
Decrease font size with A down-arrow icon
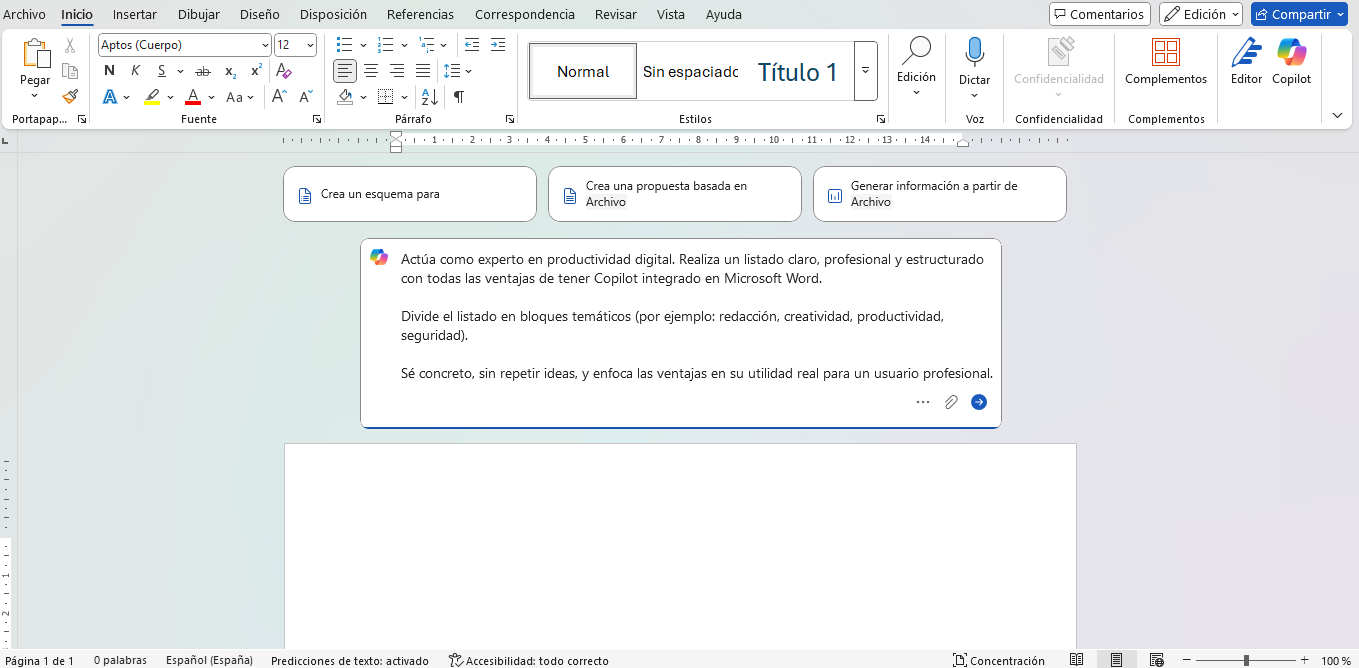tap(306, 97)
